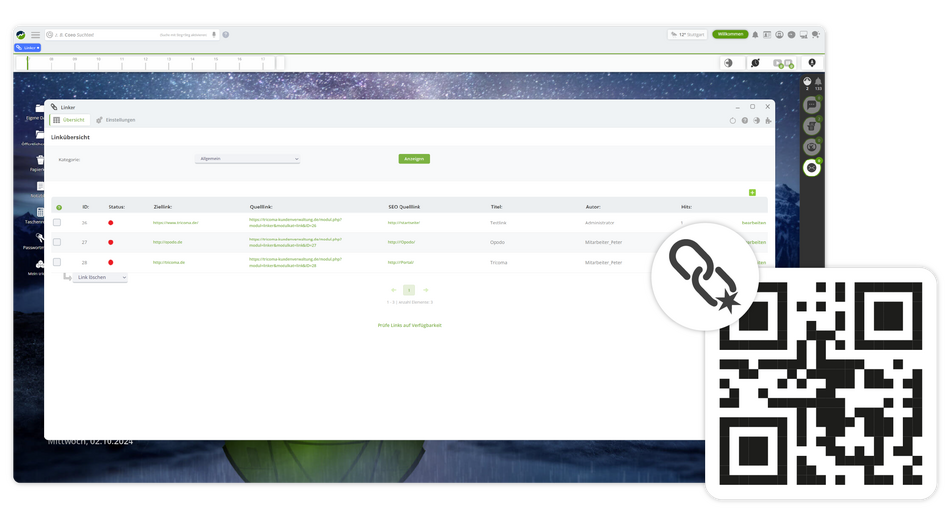
Task: Click the help icon in the Linker window toolbar
Action: coord(745,121)
